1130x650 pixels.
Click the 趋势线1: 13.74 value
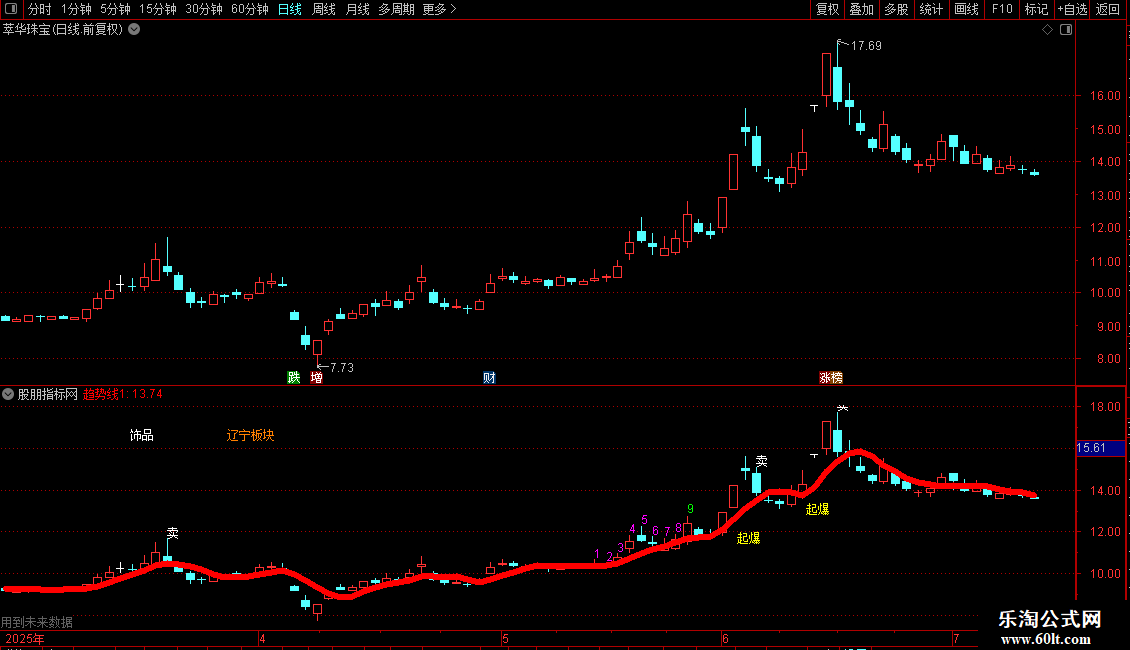[x=123, y=394]
